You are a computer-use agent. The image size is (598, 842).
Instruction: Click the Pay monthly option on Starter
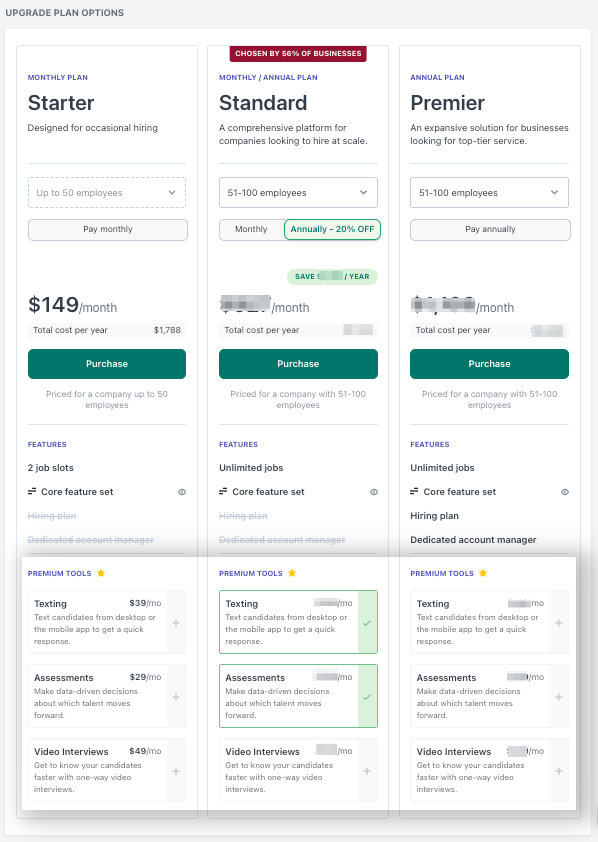pos(106,229)
